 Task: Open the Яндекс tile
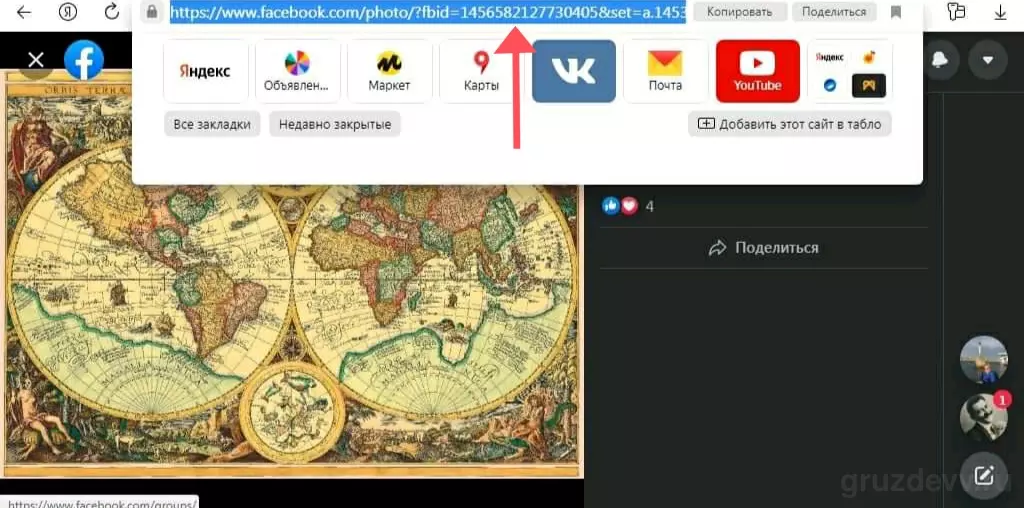pos(205,71)
